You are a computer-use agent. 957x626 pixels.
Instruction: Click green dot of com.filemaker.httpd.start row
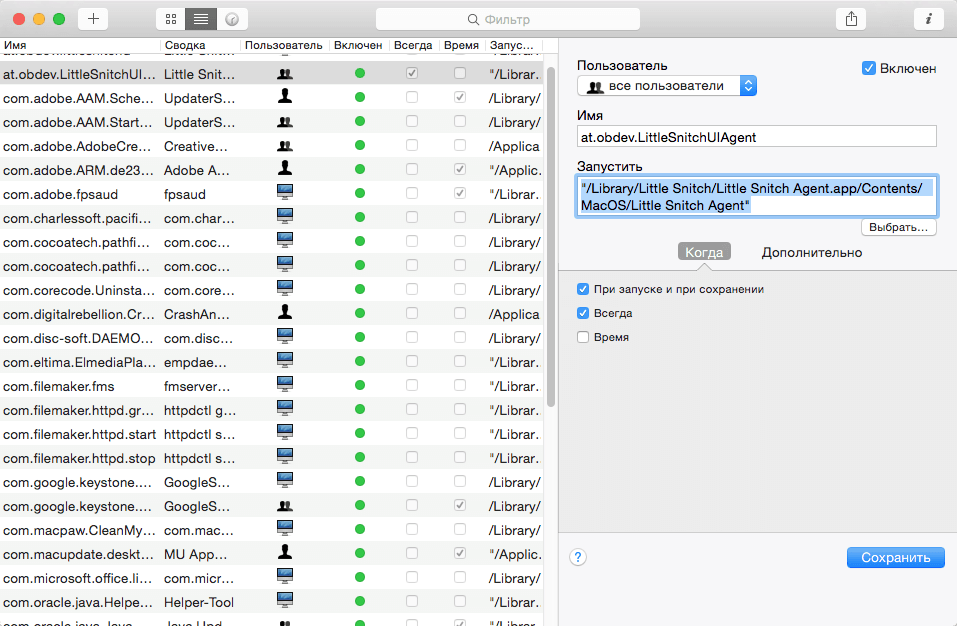coord(359,433)
